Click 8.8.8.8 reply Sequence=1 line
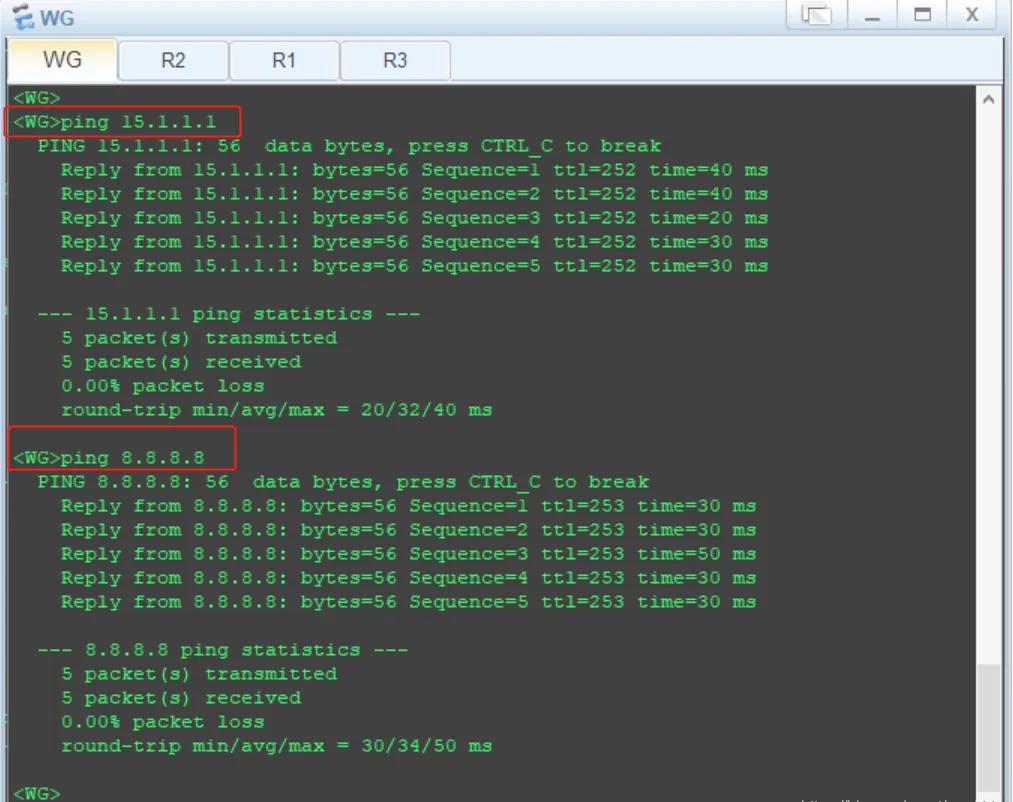Viewport: 1013px width, 802px height. pyautogui.click(x=408, y=506)
